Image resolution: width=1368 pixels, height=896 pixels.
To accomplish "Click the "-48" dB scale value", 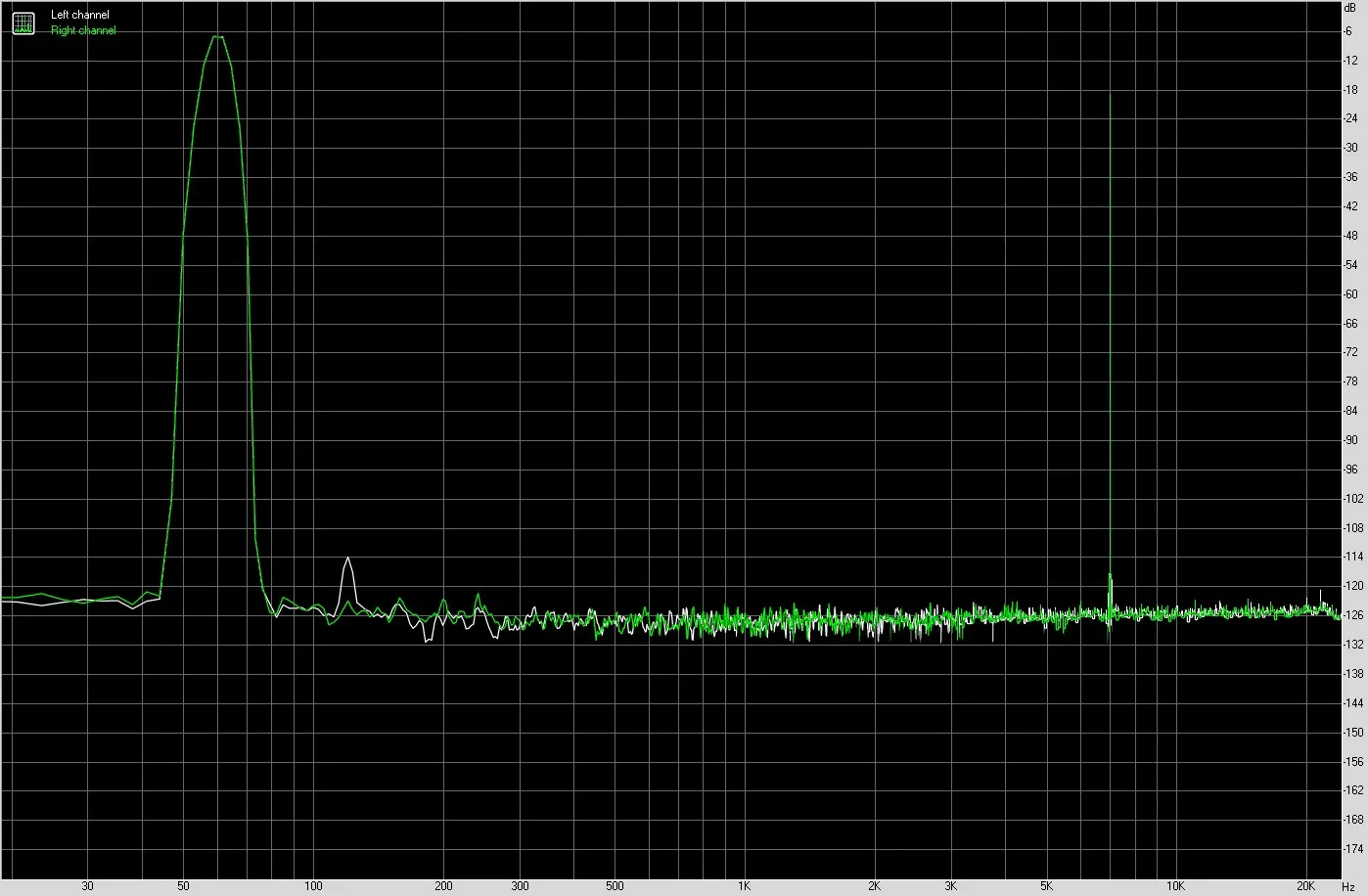I will pyautogui.click(x=1351, y=236).
